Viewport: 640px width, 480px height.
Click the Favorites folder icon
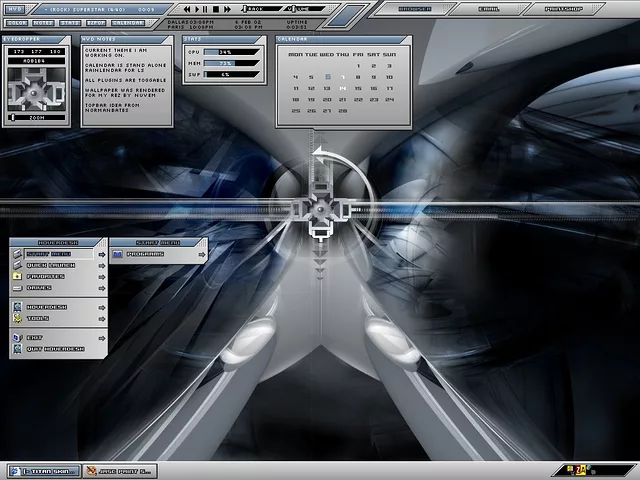click(17, 276)
